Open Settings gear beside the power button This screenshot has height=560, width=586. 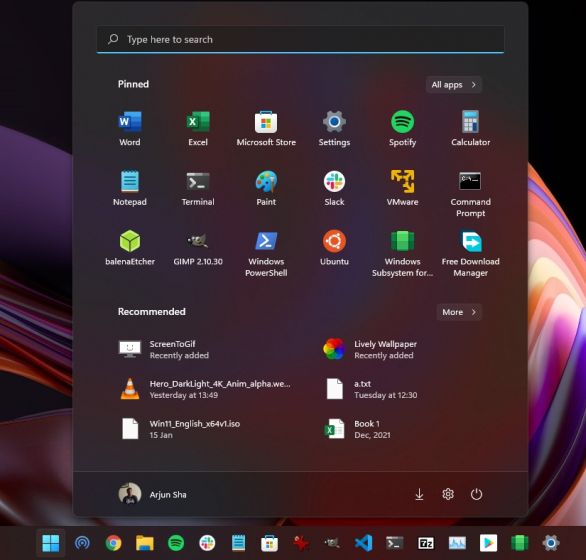448,494
